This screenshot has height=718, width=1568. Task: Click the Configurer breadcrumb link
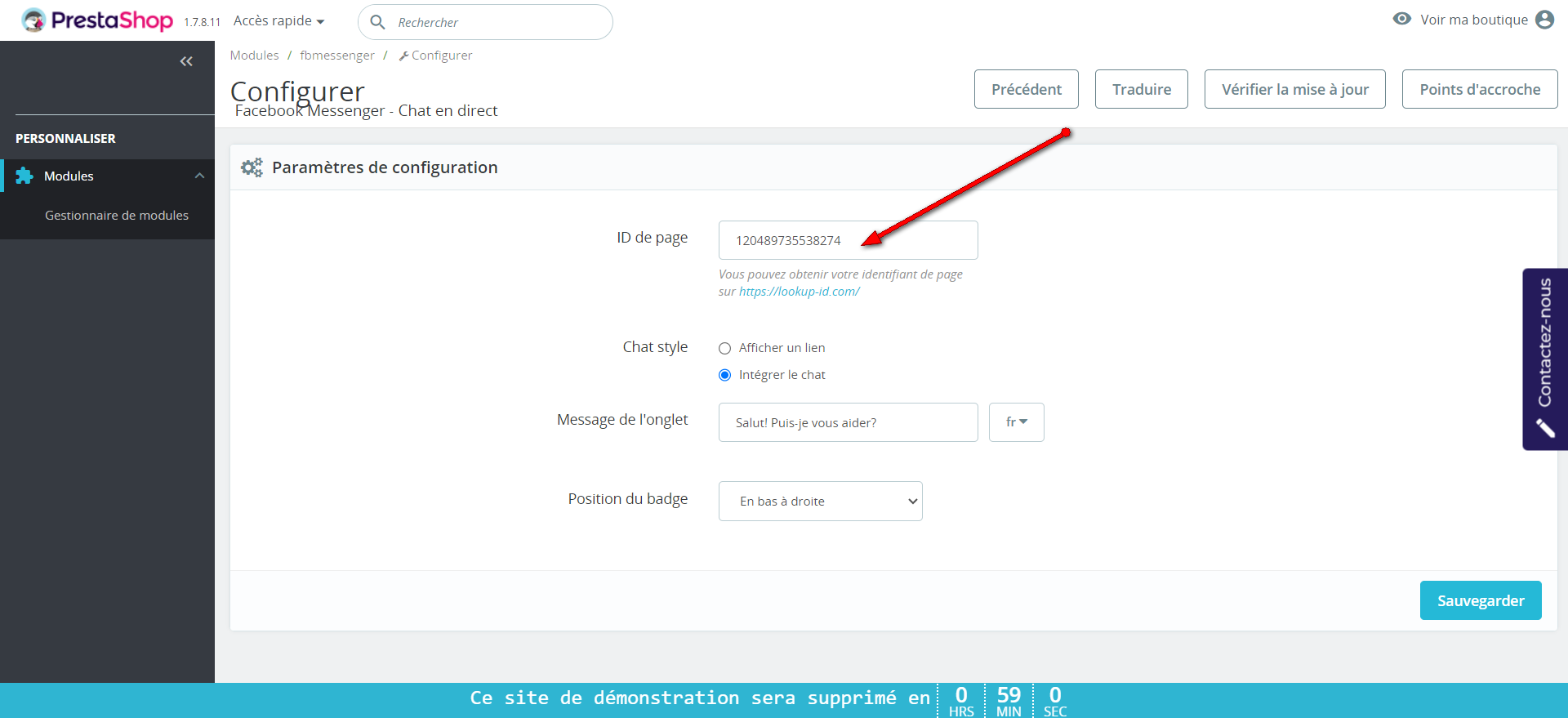(435, 56)
